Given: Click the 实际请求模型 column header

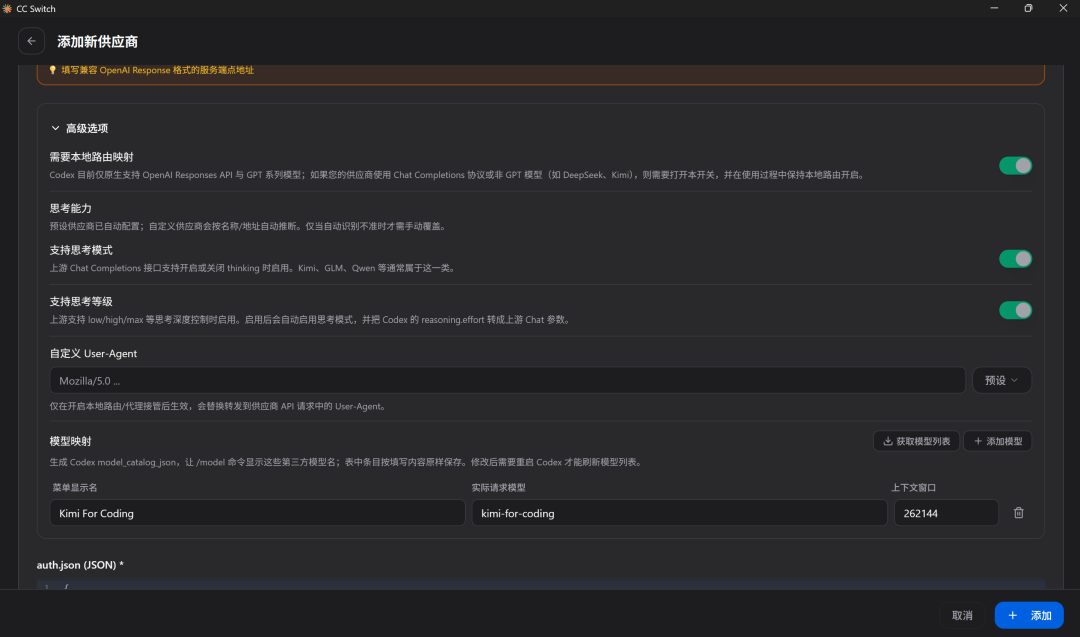Looking at the screenshot, I should click(x=499, y=488).
